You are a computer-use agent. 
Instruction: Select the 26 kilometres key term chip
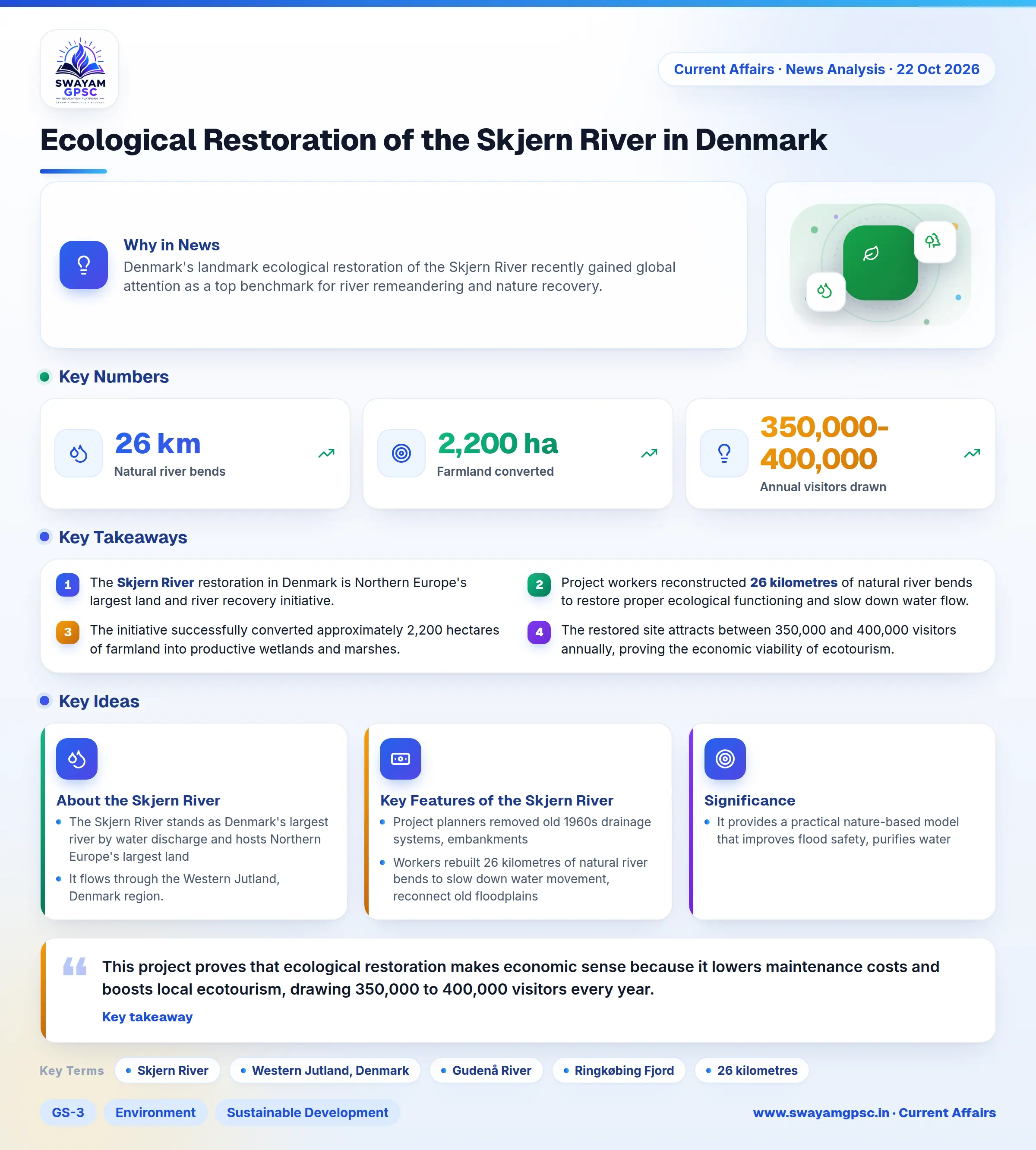pyautogui.click(x=752, y=1070)
